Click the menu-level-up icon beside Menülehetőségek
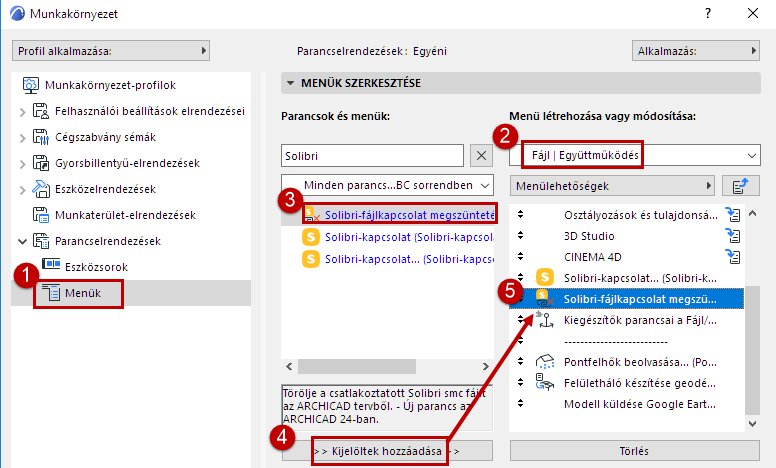Viewport: 776px width, 468px height. point(741,185)
